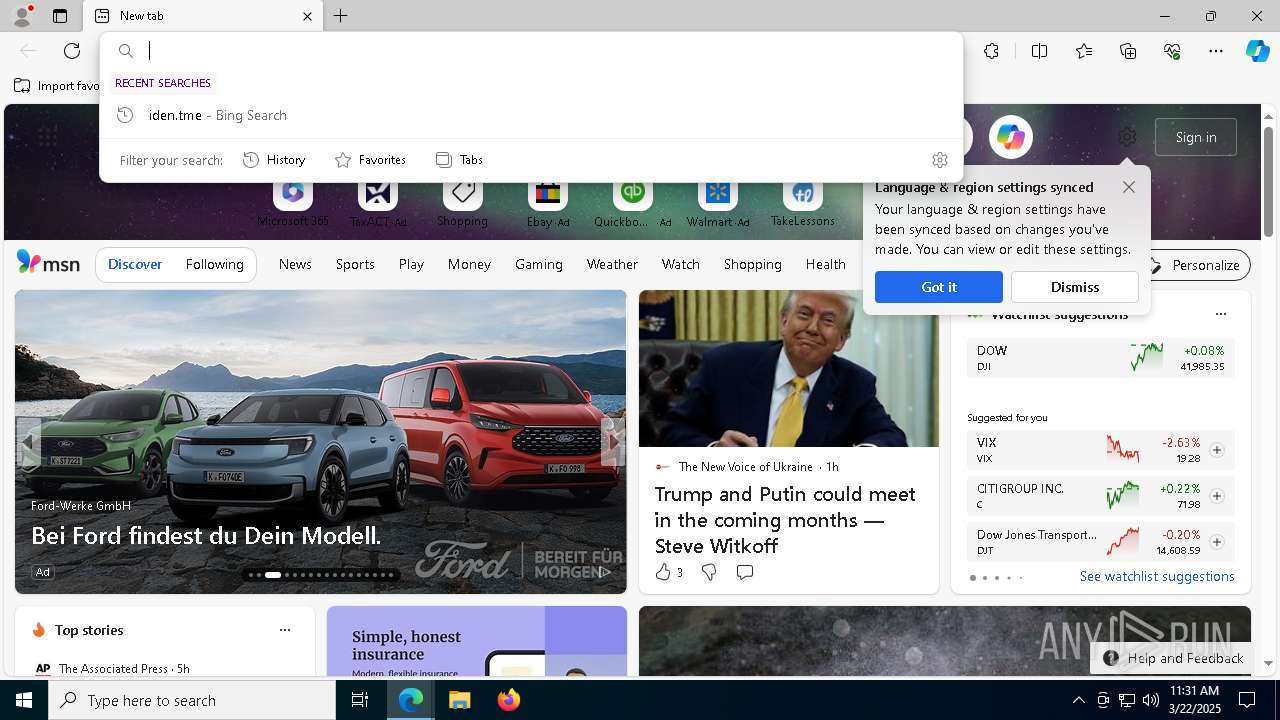The height and width of the screenshot is (720, 1280).
Task: Click the Extensions puzzle icon
Action: click(991, 51)
